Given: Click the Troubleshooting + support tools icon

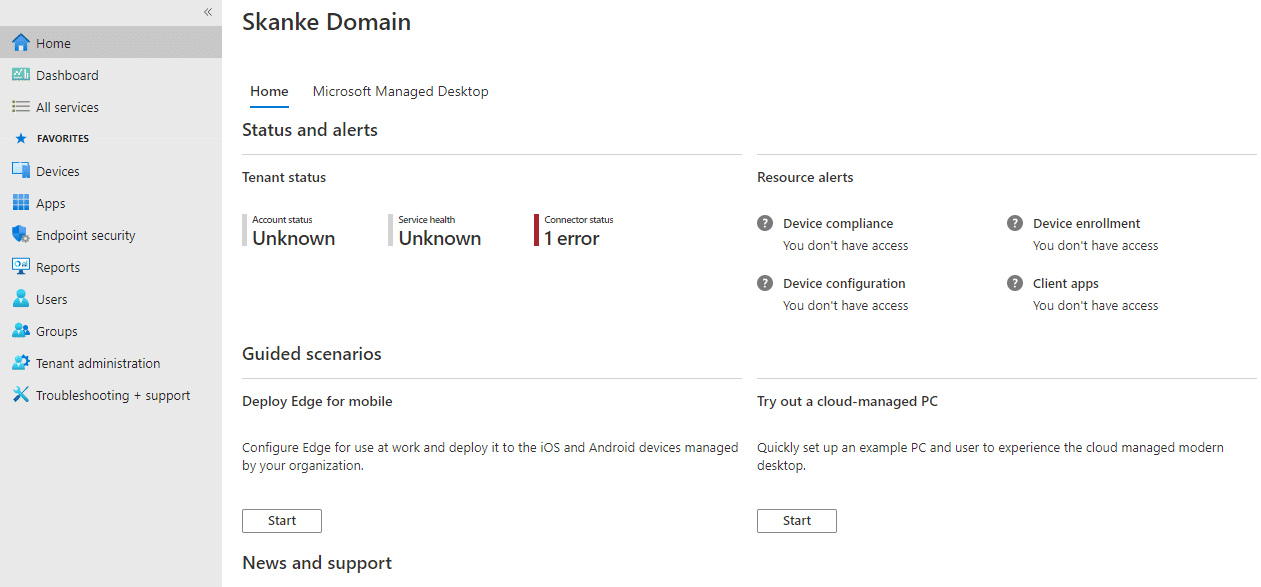Looking at the screenshot, I should [20, 395].
